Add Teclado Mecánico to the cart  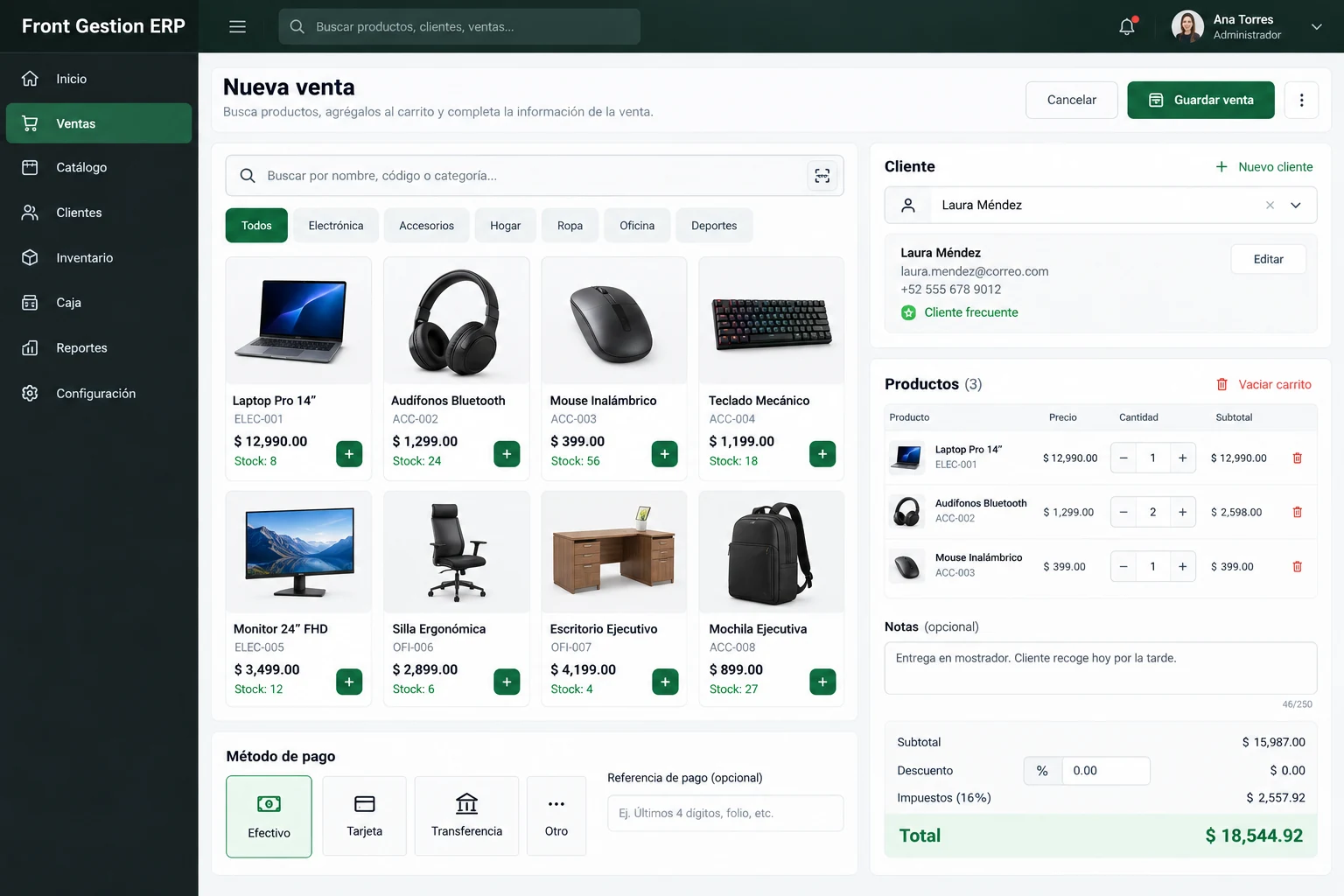coord(822,454)
